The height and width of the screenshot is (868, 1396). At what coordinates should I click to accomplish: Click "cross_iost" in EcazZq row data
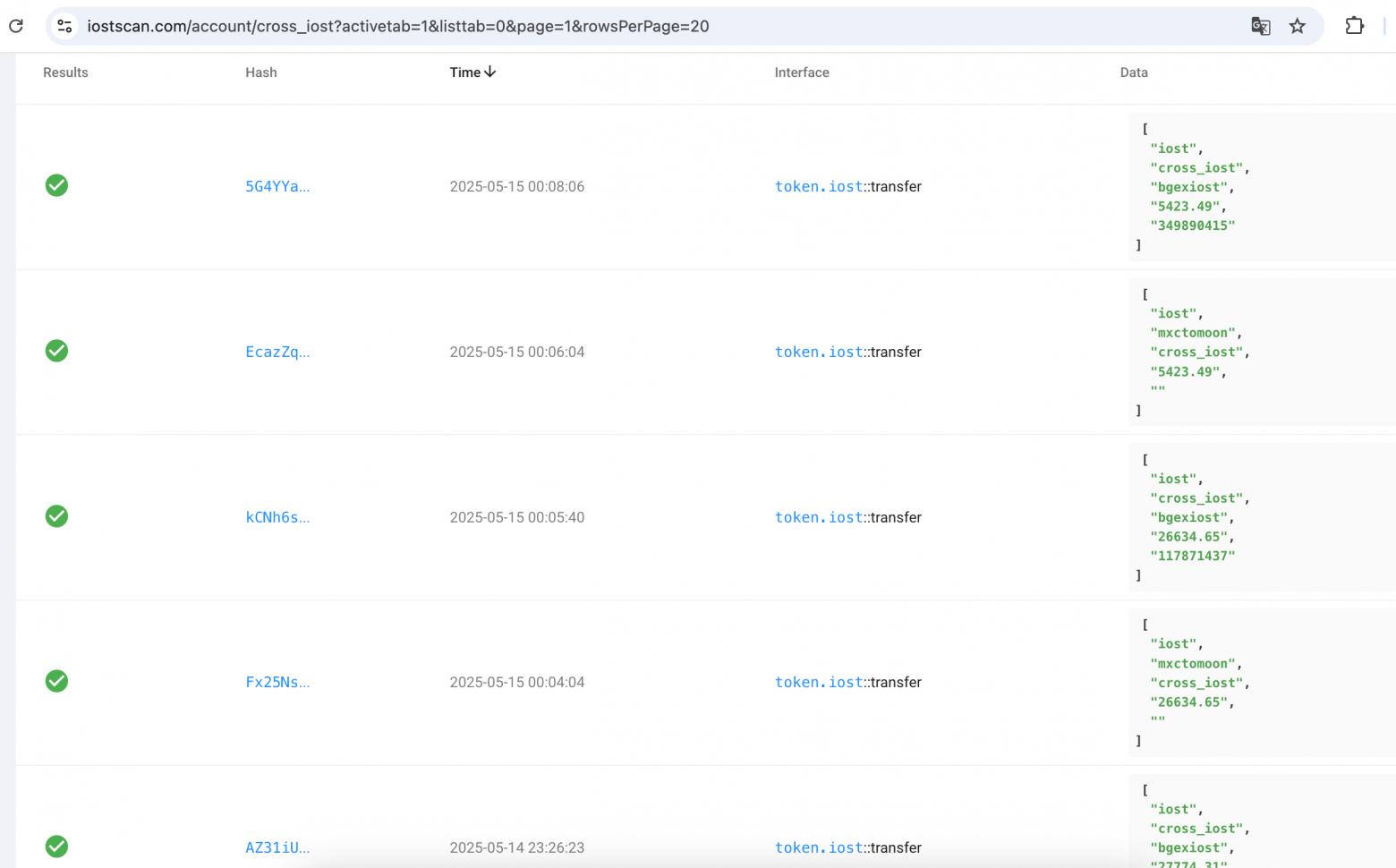(1197, 353)
